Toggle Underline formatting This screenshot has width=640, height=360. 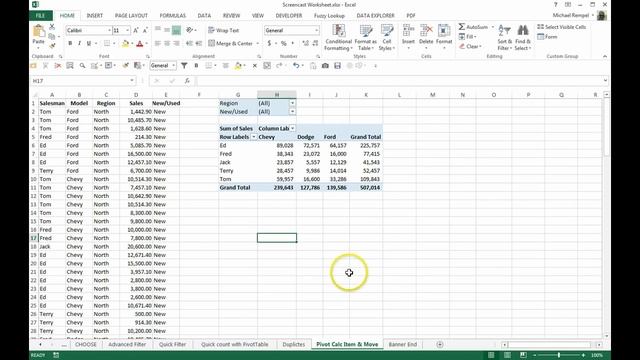(89, 43)
